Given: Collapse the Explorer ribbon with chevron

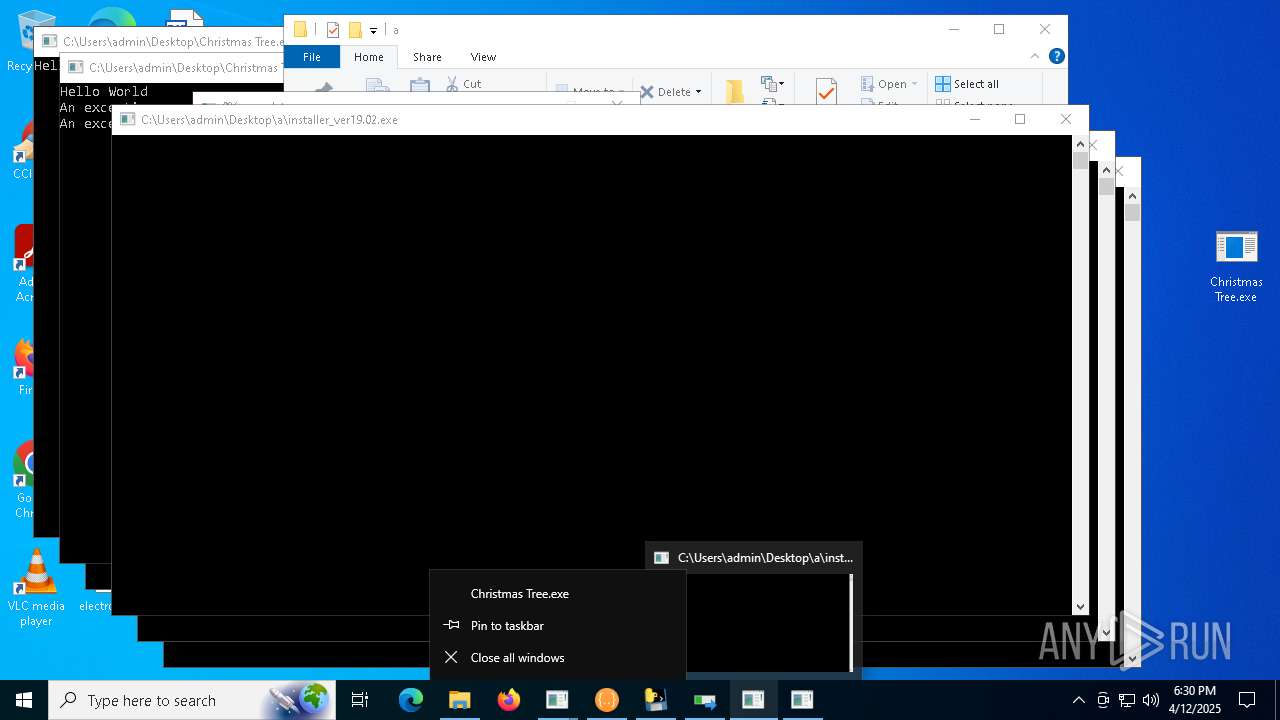Looking at the screenshot, I should pyautogui.click(x=1036, y=56).
